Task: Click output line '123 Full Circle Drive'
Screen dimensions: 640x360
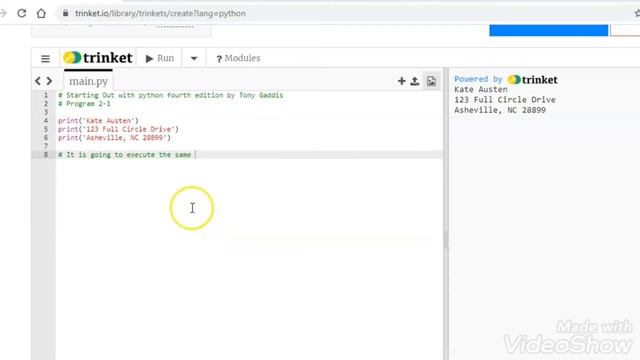Action: tap(505, 100)
